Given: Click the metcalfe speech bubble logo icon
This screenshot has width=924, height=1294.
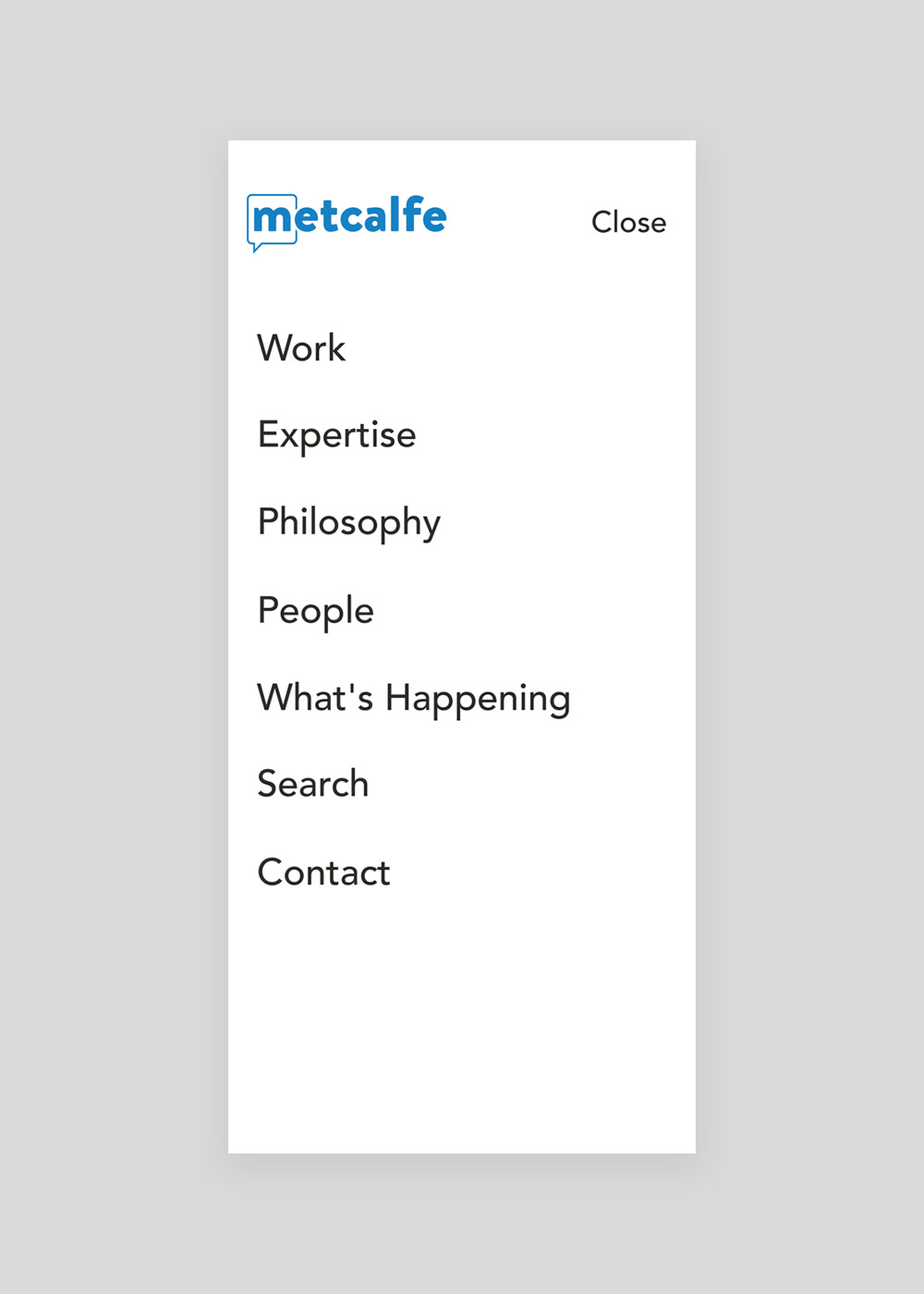Looking at the screenshot, I should pos(272,223).
